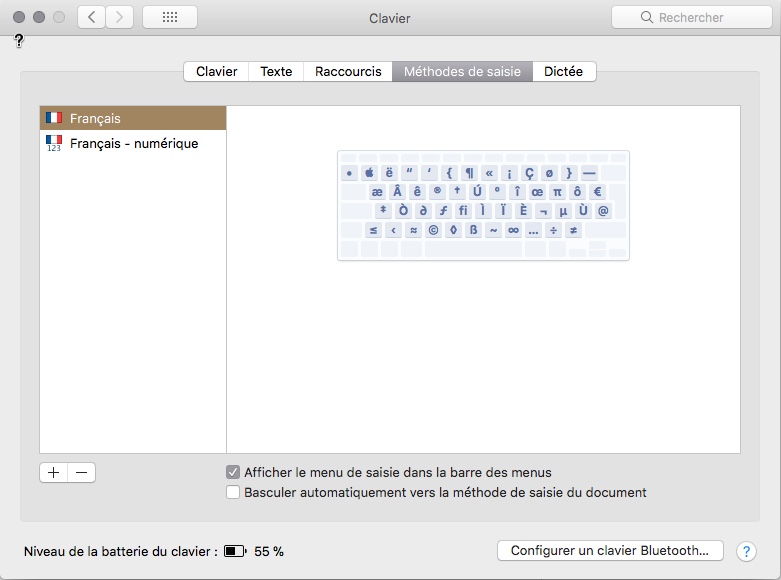Enable Basculer automatiquement vers la méthode checkbox
The width and height of the screenshot is (781, 580).
(x=233, y=492)
